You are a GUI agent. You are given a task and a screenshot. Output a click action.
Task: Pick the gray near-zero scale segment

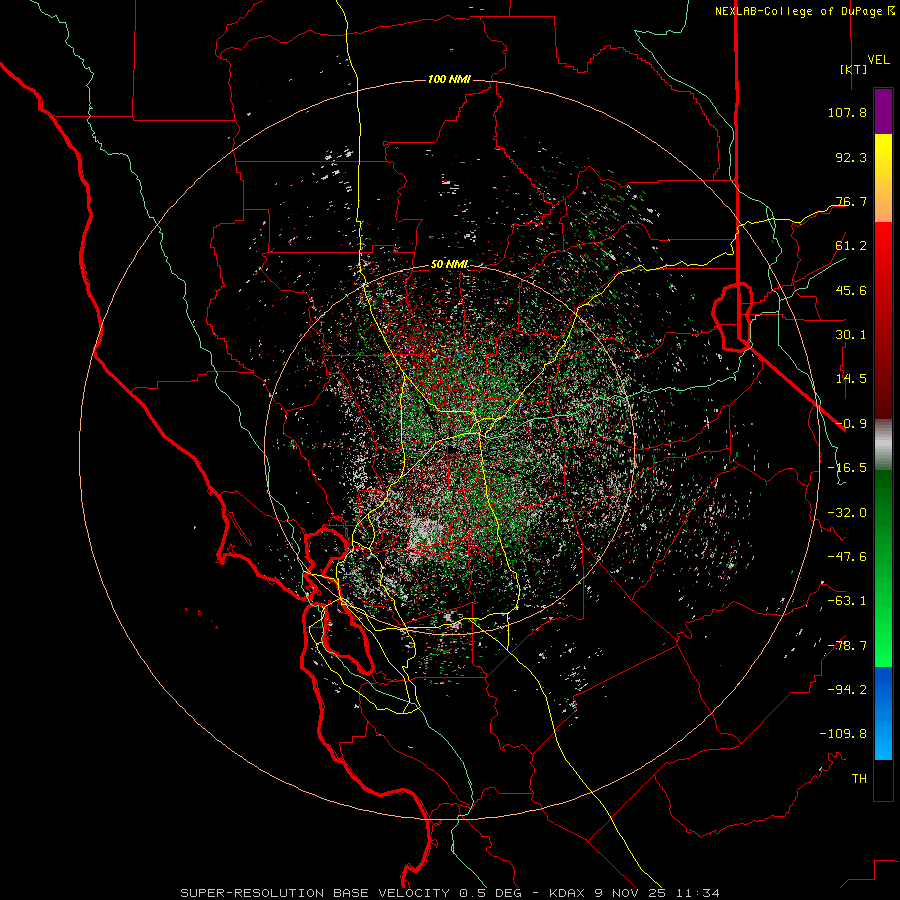pos(883,445)
